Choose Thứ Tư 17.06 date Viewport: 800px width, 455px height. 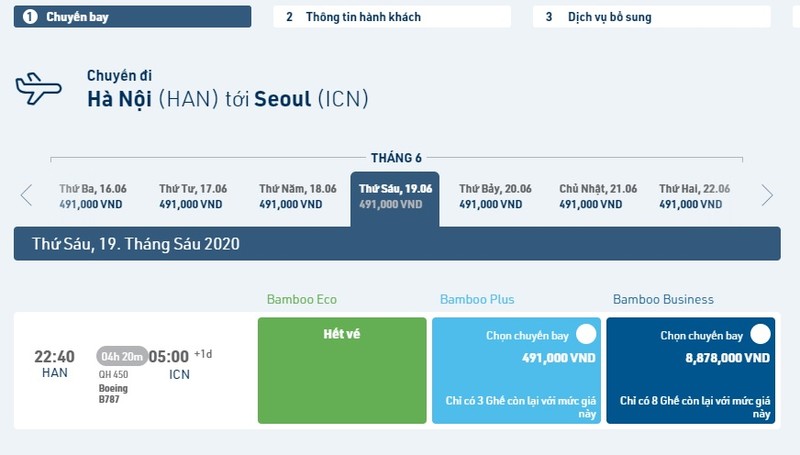pyautogui.click(x=192, y=196)
